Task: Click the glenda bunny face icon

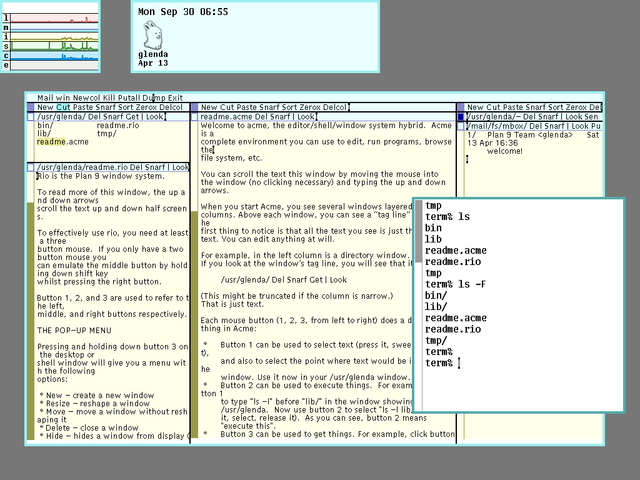Action: [153, 36]
